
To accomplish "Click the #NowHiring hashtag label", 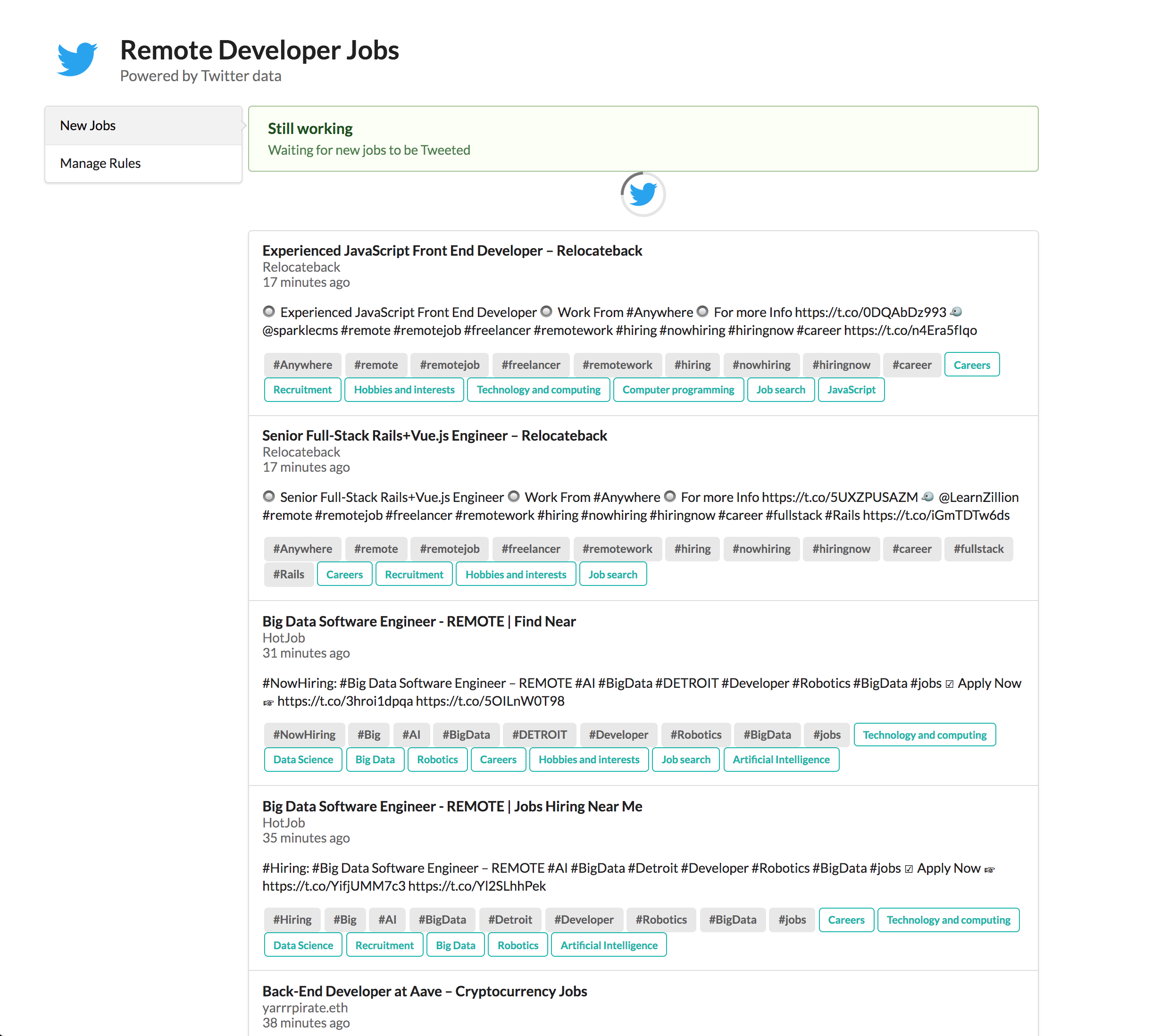I will 304,735.
